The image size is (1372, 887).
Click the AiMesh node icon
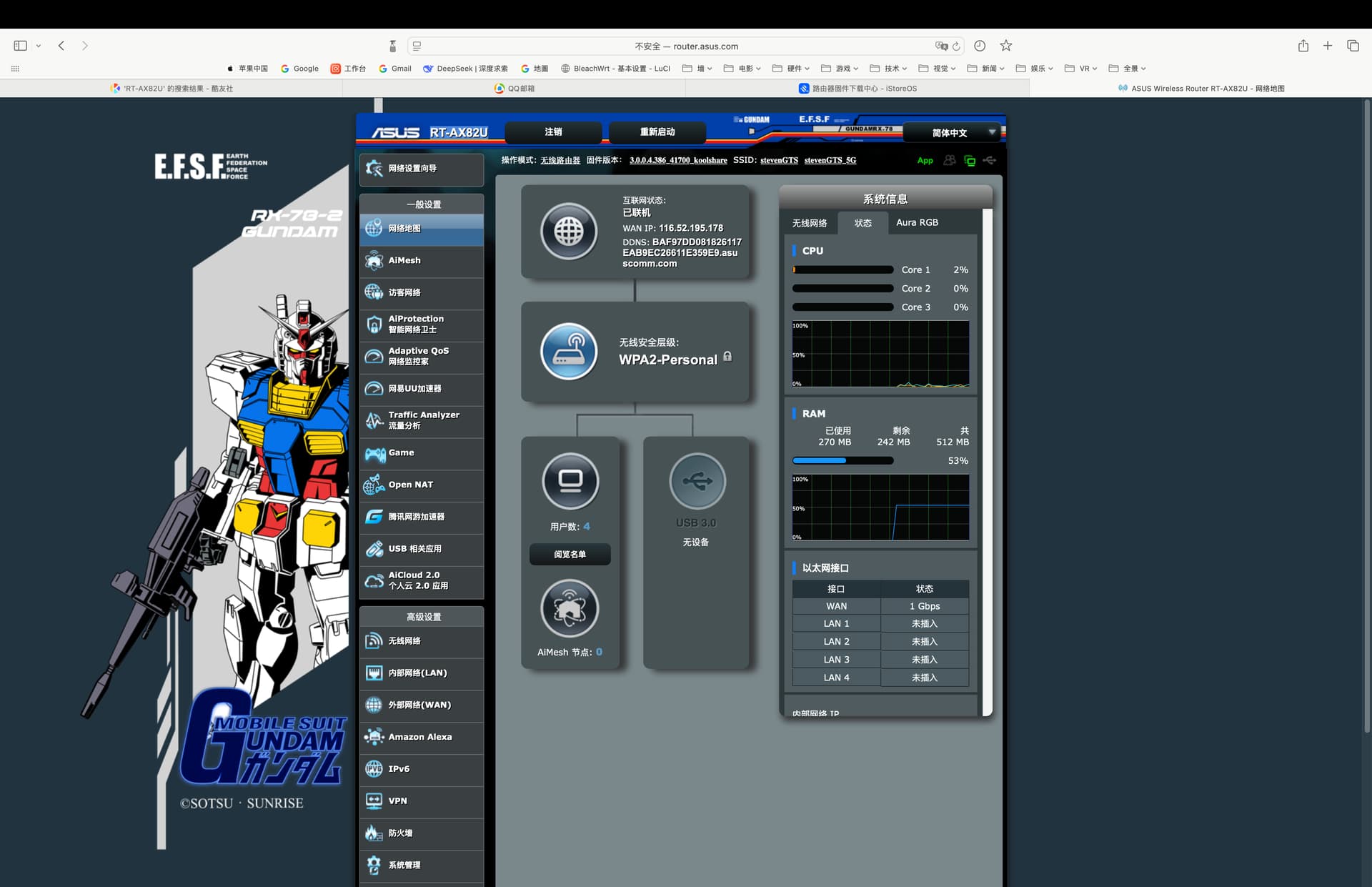570,609
